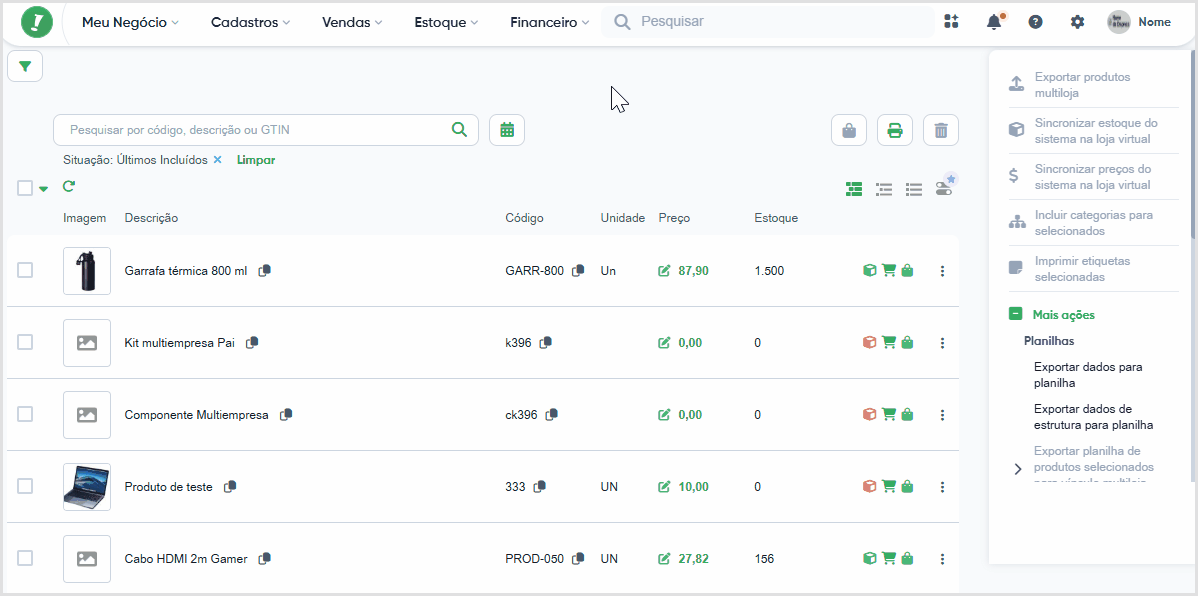1198x596 pixels.
Task: Copy code k396
Action: (545, 342)
